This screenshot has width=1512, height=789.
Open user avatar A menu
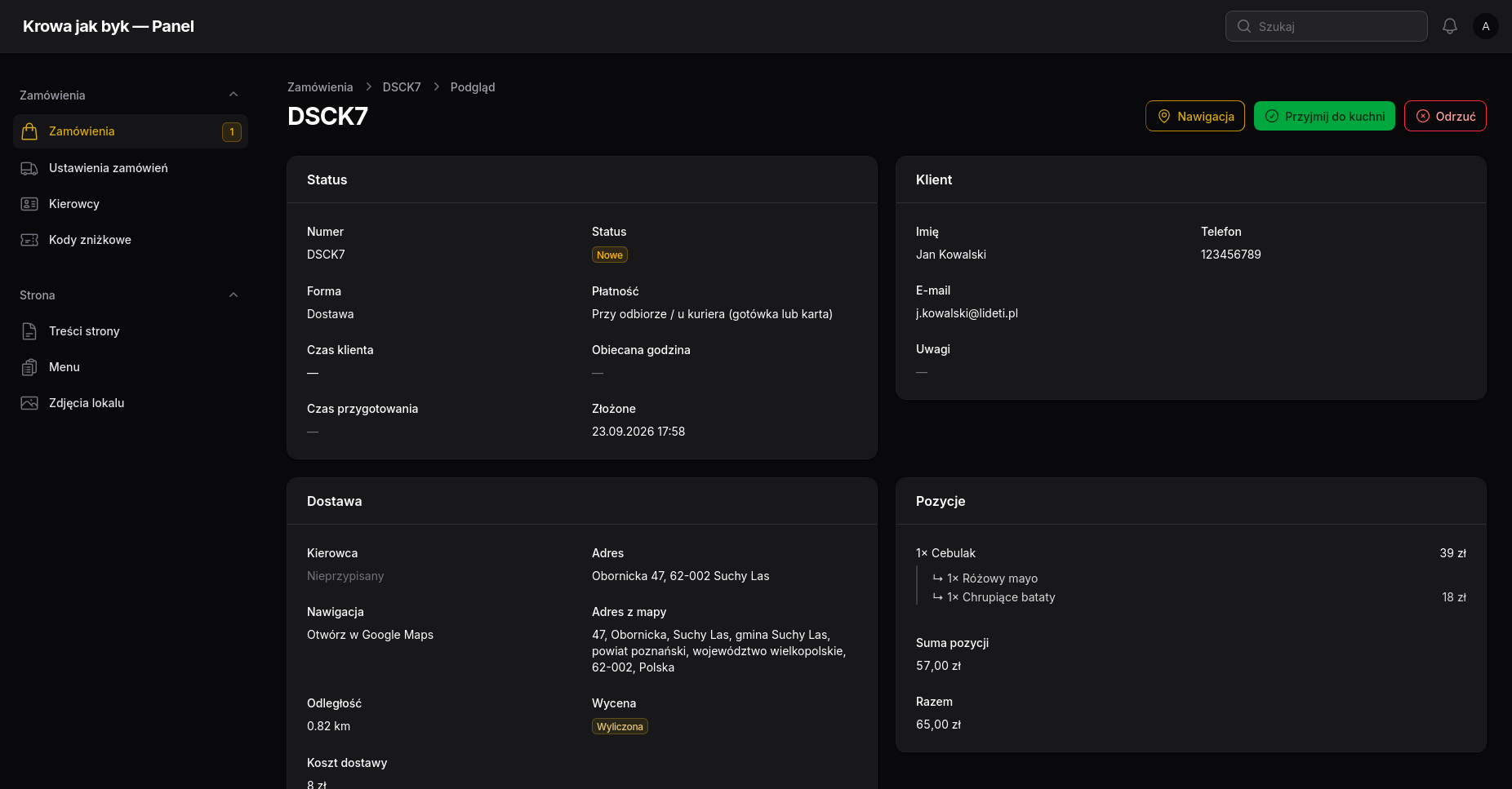click(x=1486, y=26)
